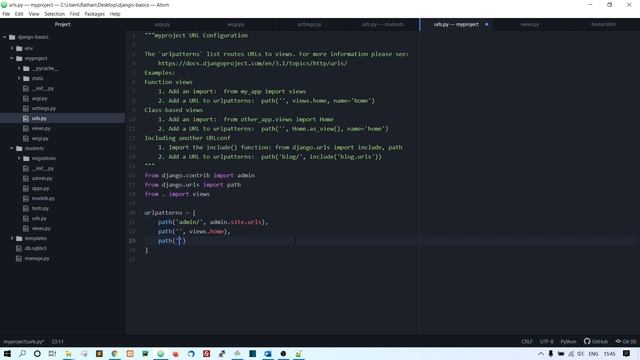Switch to settings.py tab
Viewport: 640px width, 360px height.
pos(309,24)
